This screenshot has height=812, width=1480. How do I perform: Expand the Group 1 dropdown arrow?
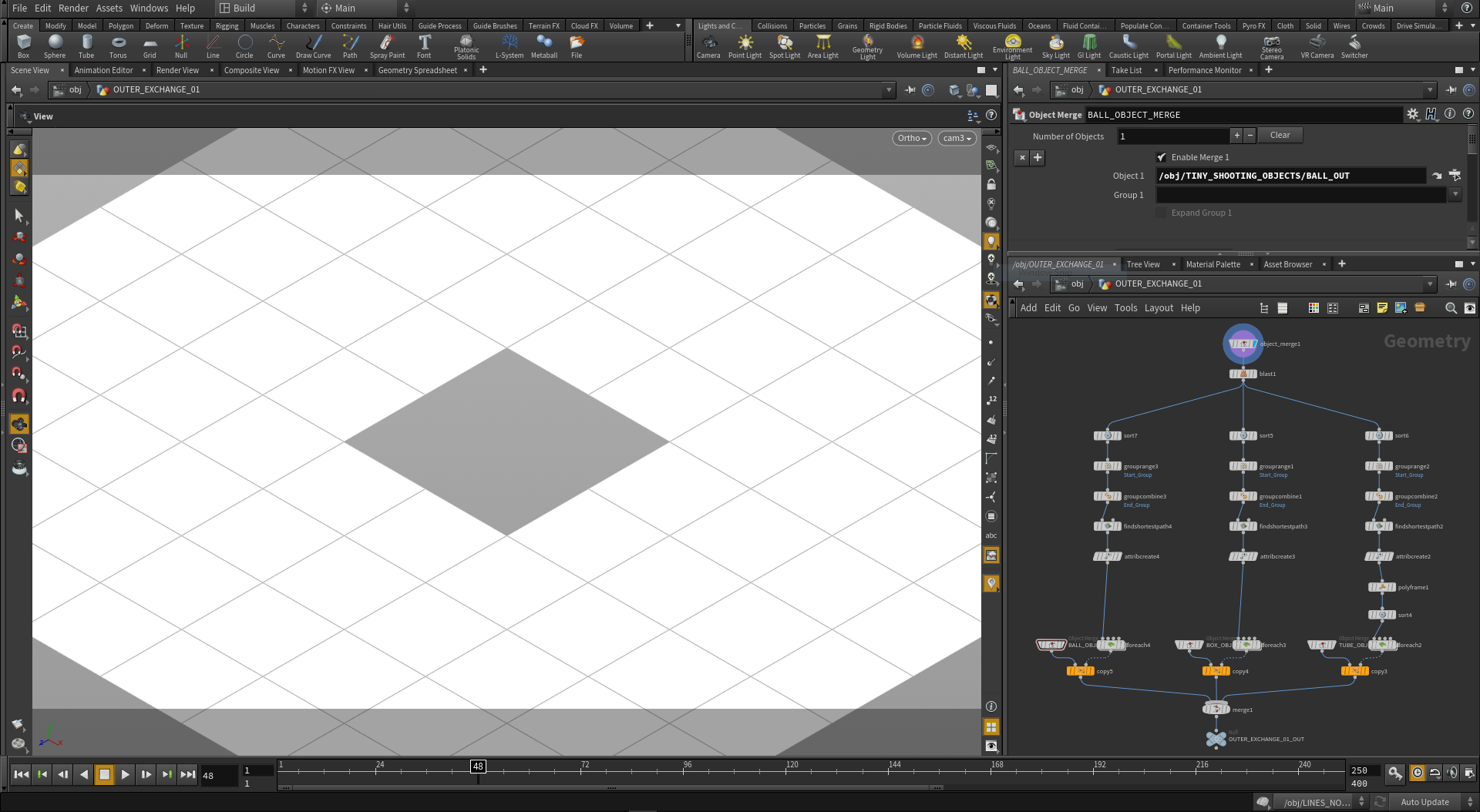tap(1455, 195)
